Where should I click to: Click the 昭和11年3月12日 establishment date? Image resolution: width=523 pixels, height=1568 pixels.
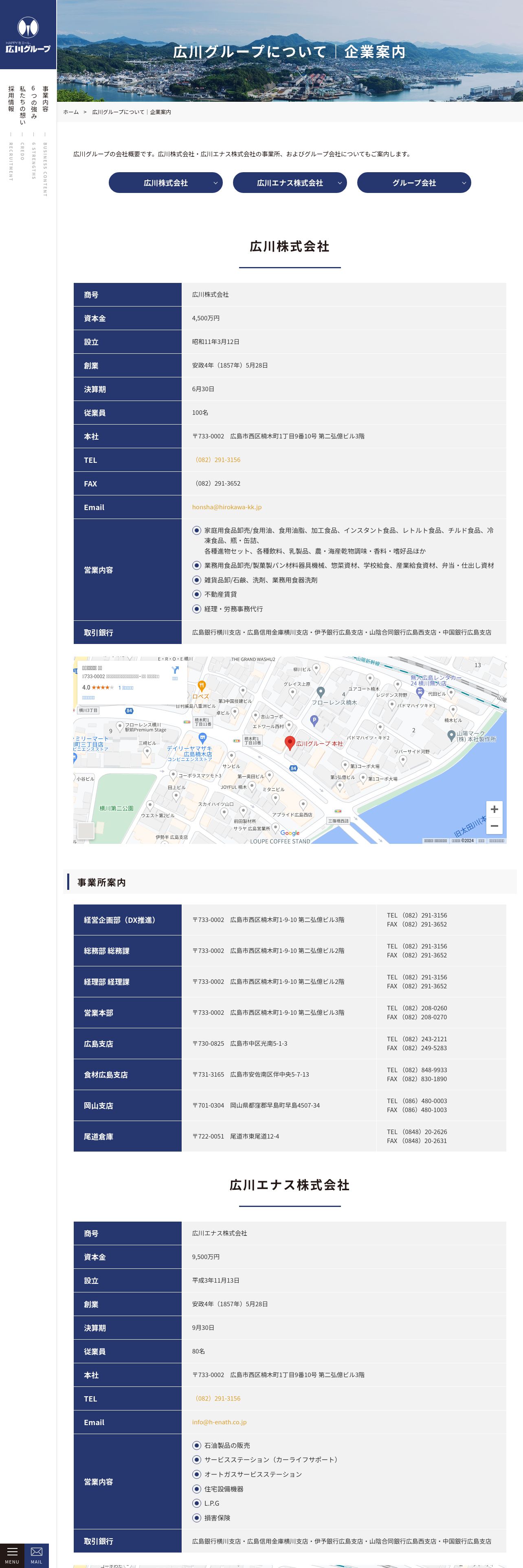tap(215, 342)
